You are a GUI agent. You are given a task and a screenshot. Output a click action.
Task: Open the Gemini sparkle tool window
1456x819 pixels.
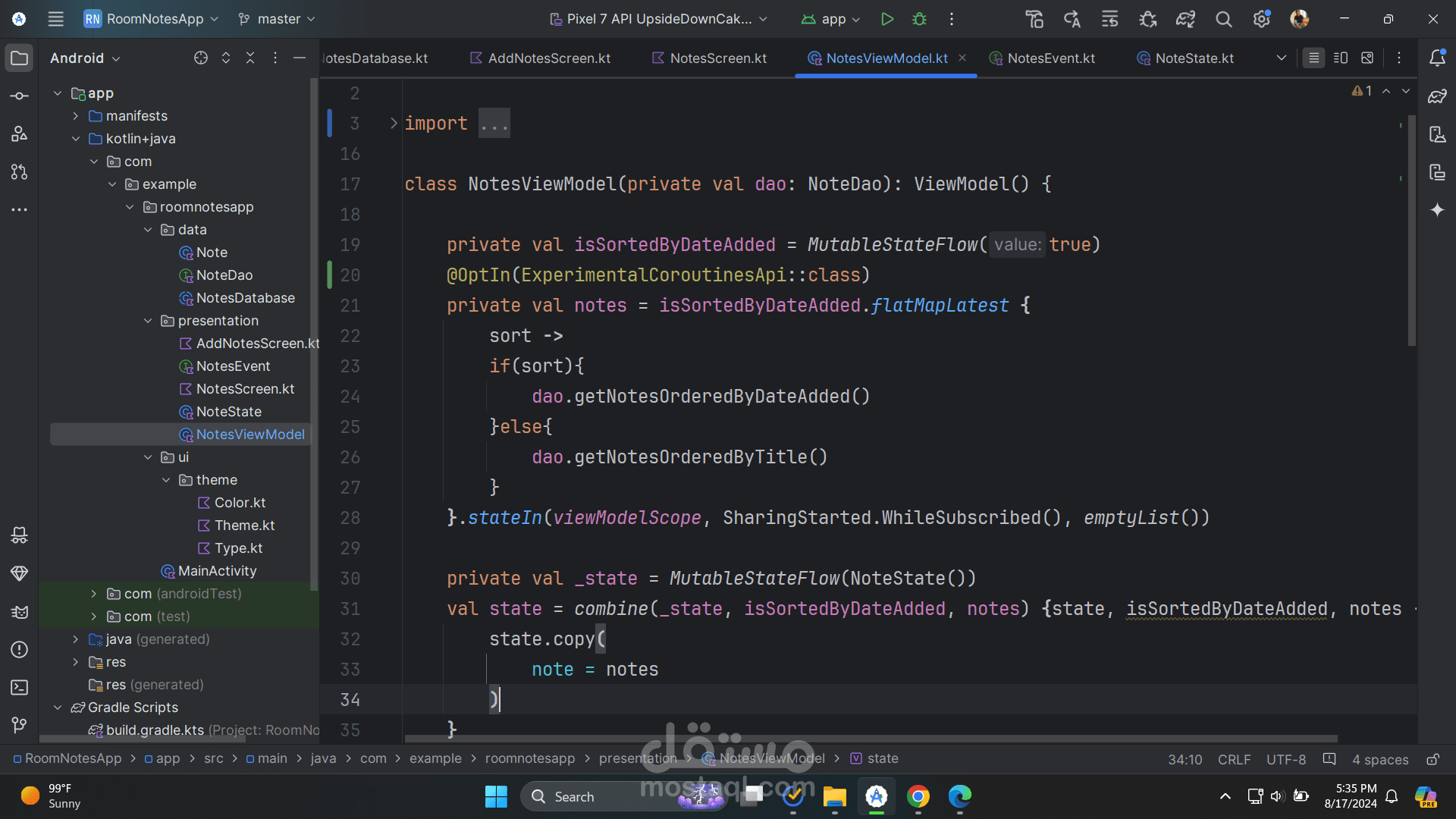point(1437,210)
